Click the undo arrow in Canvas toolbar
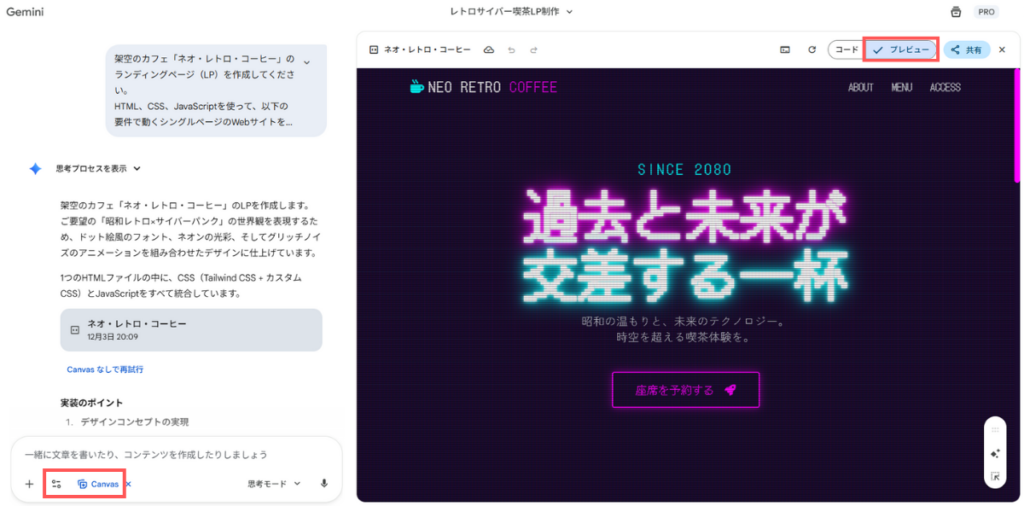The width and height of the screenshot is (1024, 506). tap(511, 50)
